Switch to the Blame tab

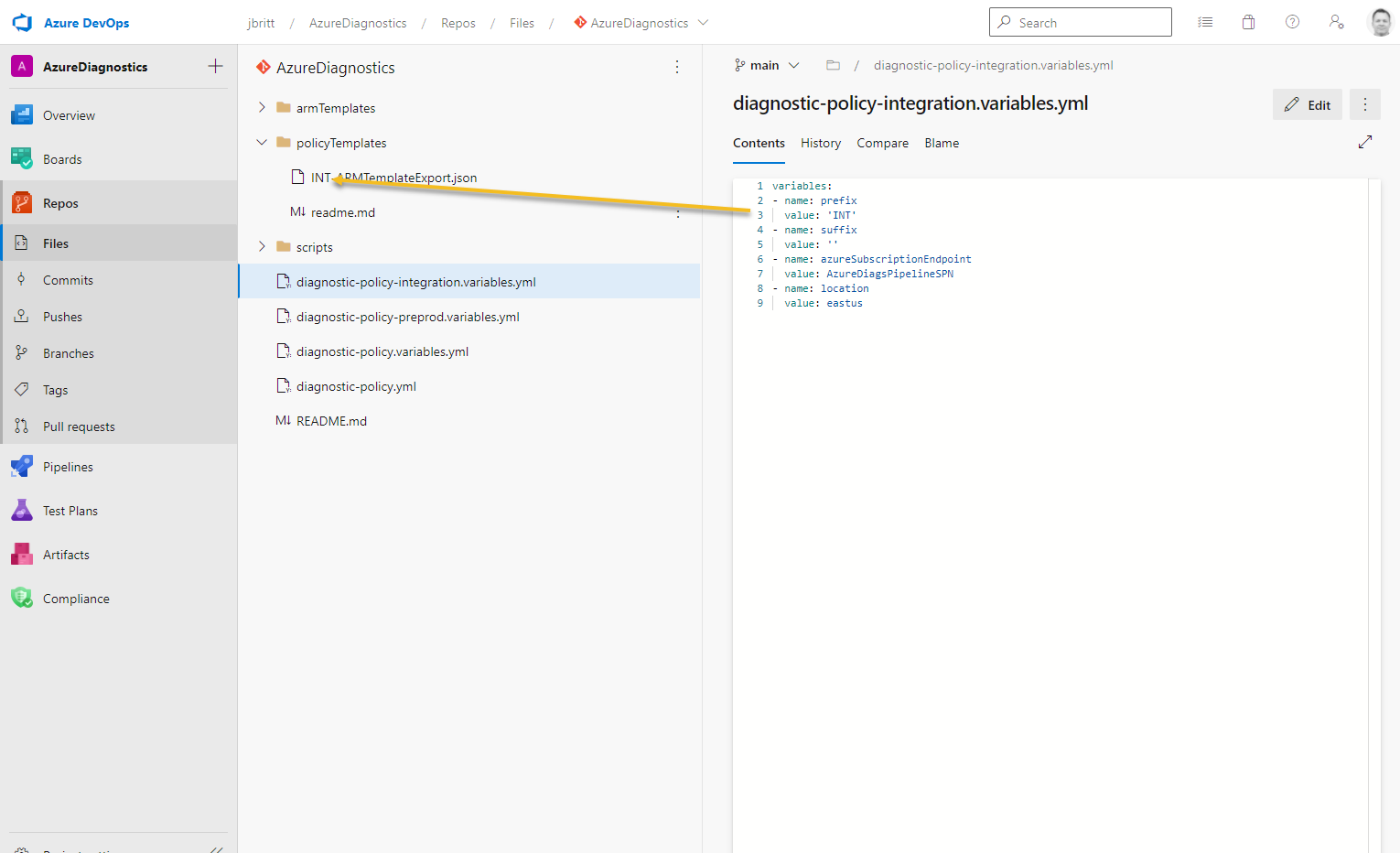942,143
